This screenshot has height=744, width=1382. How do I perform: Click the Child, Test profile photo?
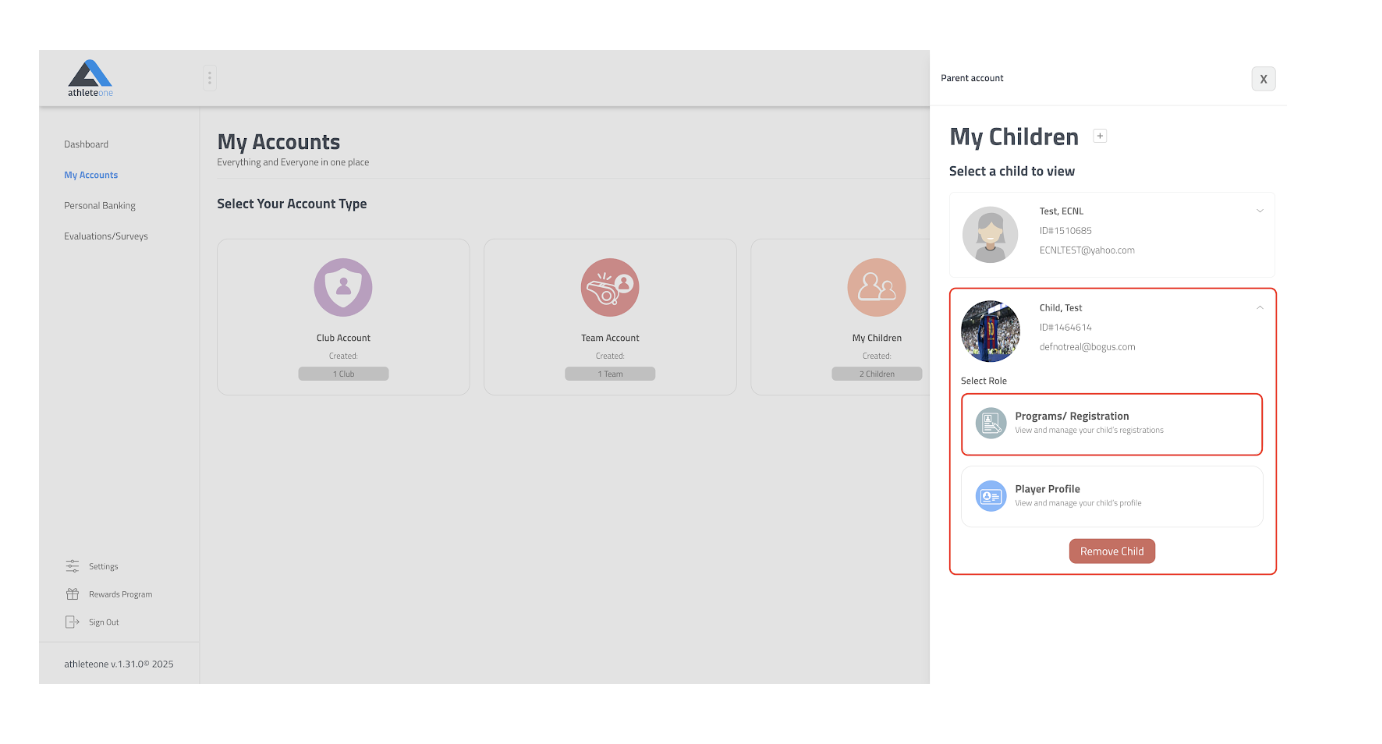pyautogui.click(x=990, y=331)
